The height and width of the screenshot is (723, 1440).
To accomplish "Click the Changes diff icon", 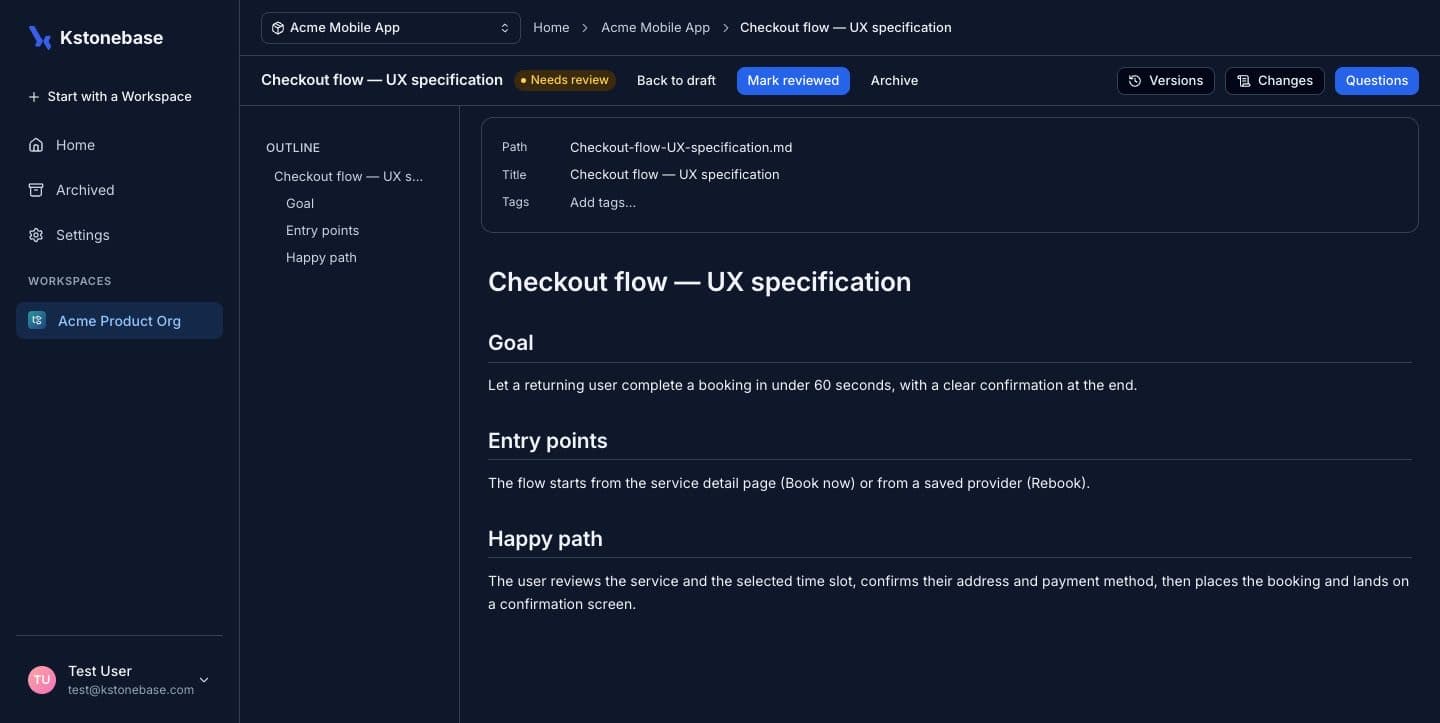I will click(x=1244, y=81).
